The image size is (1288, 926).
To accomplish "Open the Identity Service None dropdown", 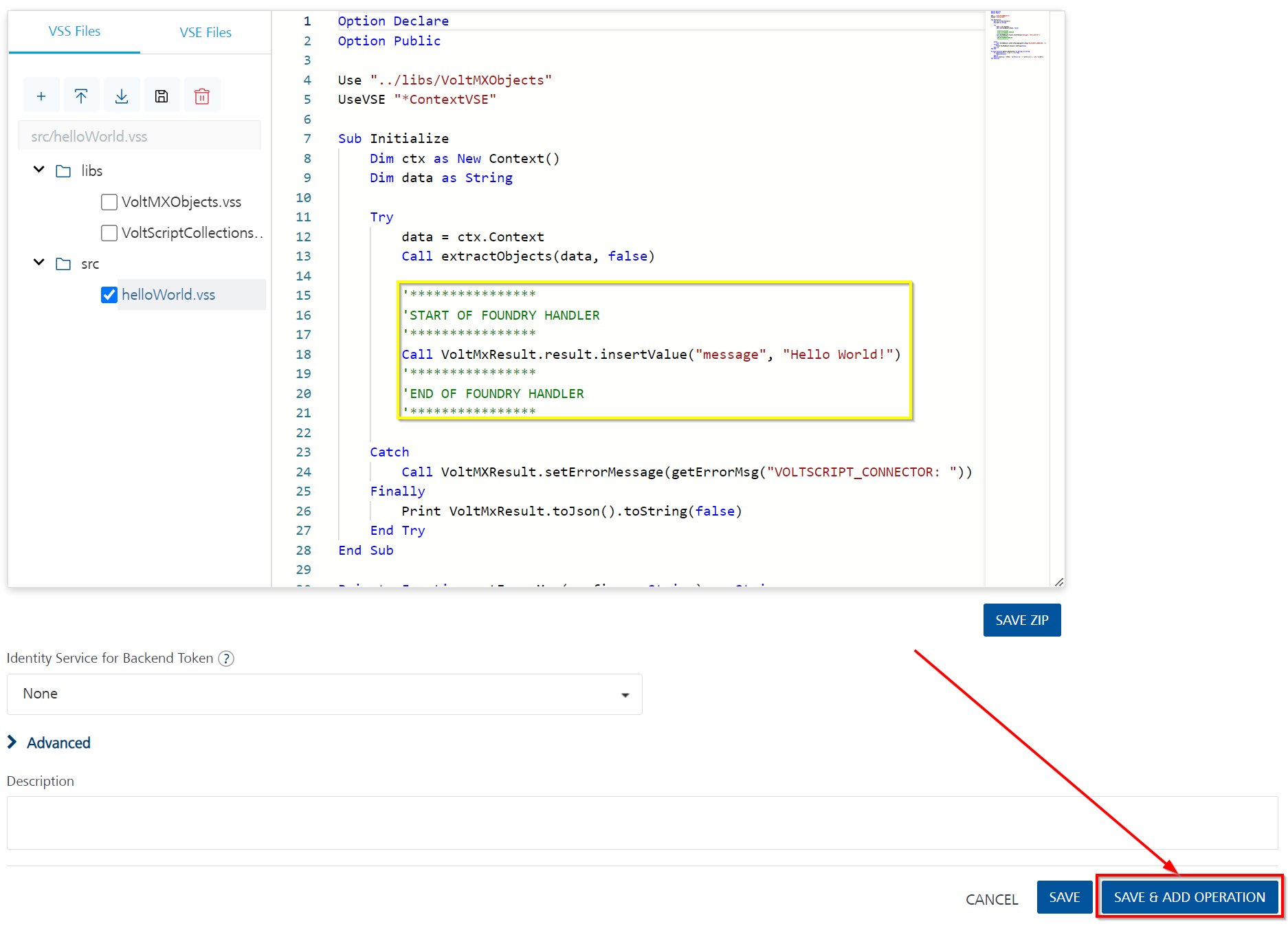I will coord(324,694).
